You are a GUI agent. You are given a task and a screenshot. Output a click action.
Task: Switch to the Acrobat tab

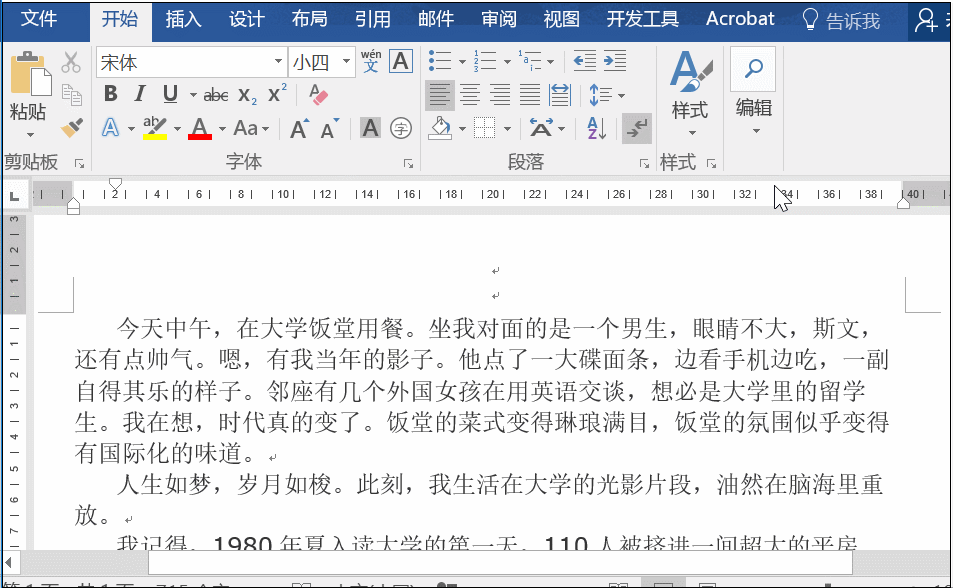coord(740,19)
